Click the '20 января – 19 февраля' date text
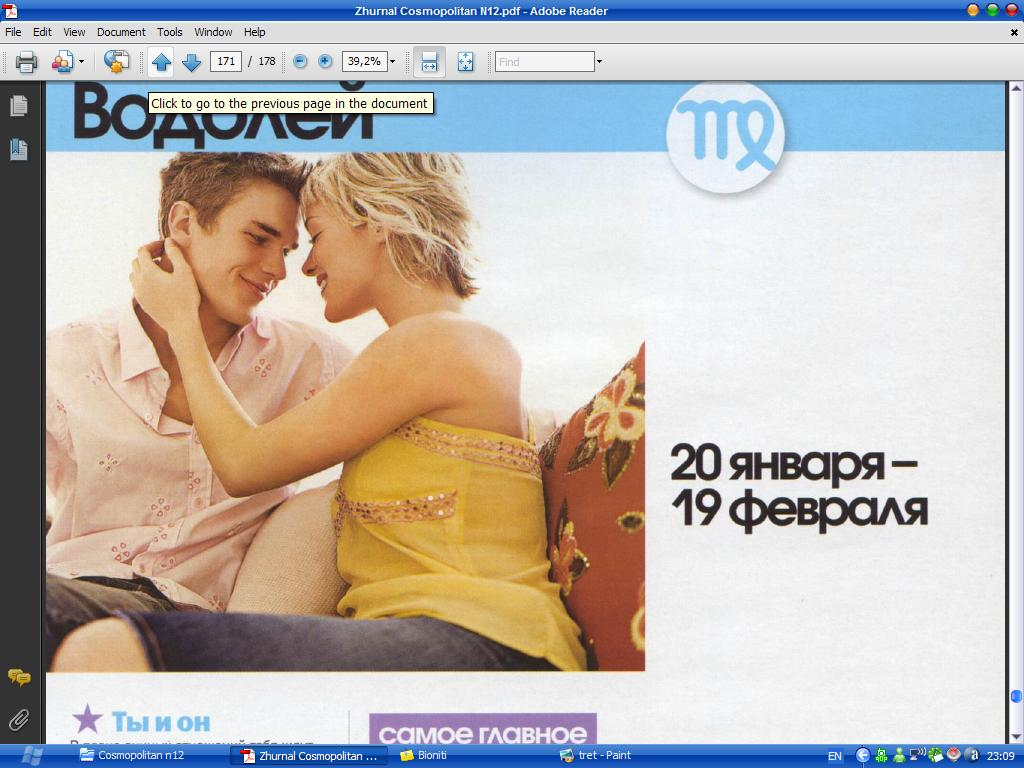Viewport: 1024px width, 768px height. coord(799,487)
